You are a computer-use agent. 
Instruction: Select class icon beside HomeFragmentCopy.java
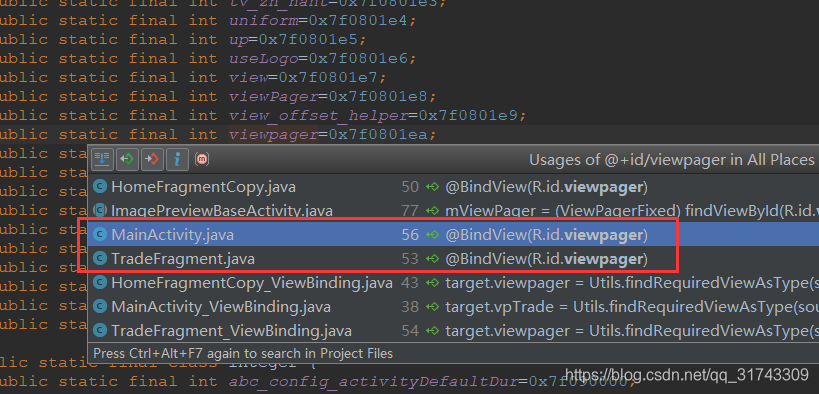[100, 187]
